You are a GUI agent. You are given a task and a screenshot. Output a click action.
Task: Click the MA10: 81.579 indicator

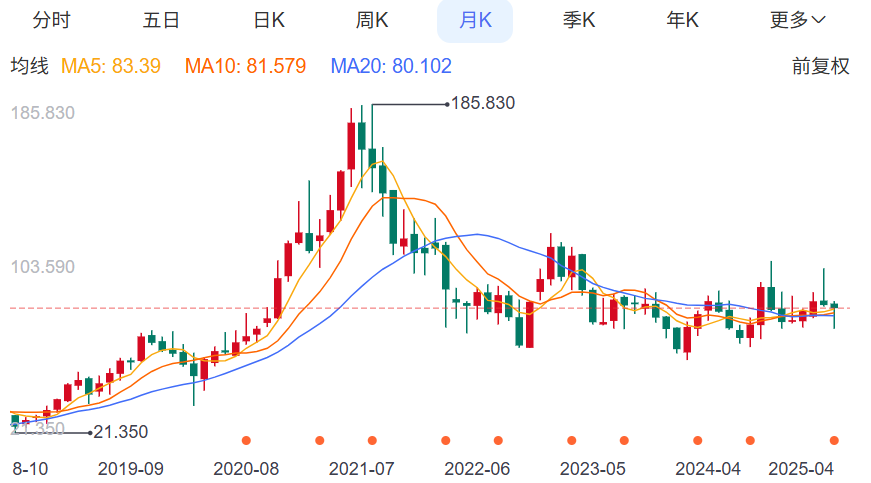pos(245,66)
